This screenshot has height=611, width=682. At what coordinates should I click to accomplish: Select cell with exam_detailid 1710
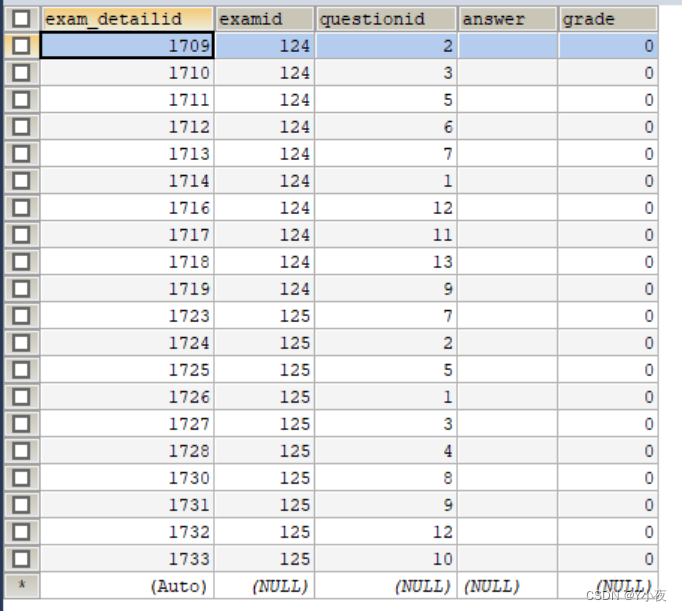[127, 73]
